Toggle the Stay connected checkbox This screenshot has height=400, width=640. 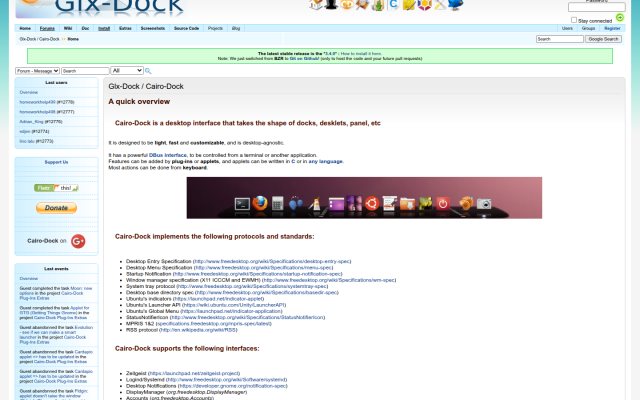click(x=574, y=20)
